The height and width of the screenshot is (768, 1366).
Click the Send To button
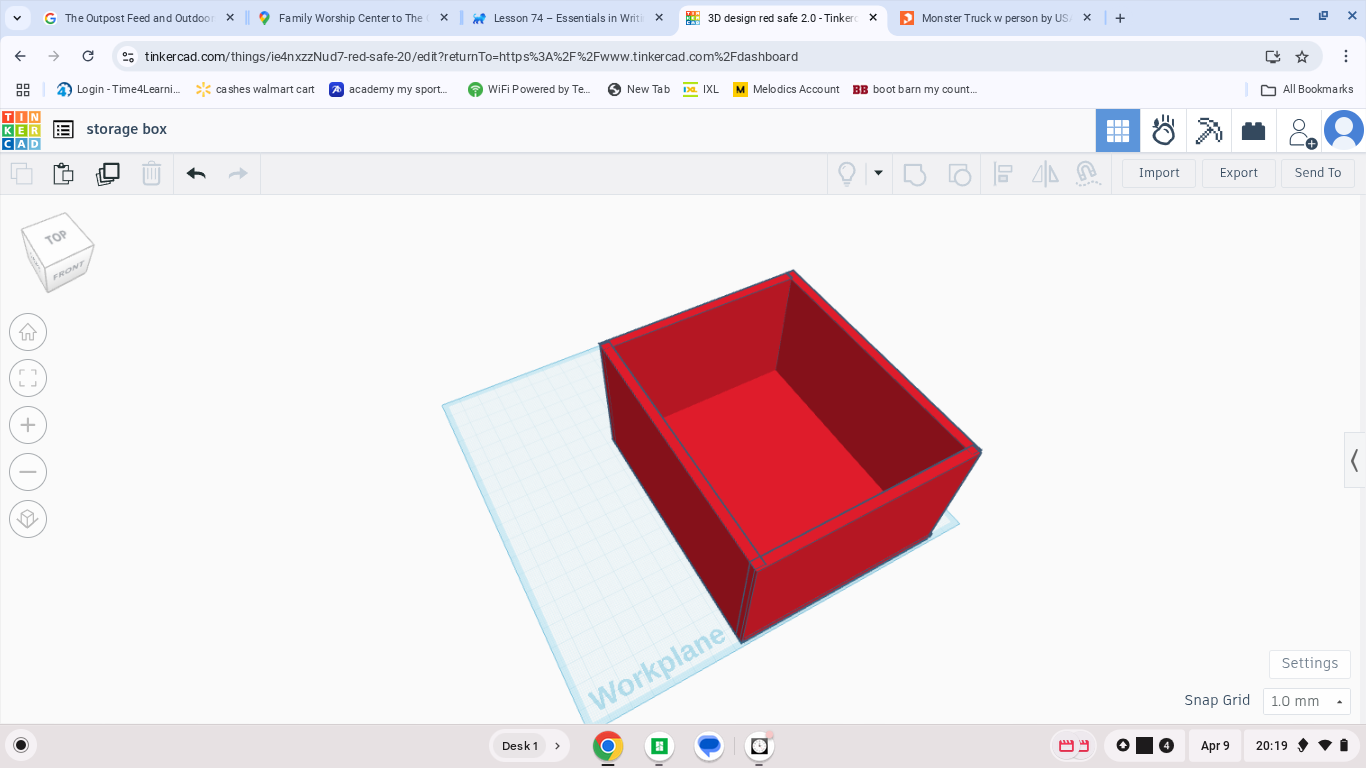tap(1318, 173)
